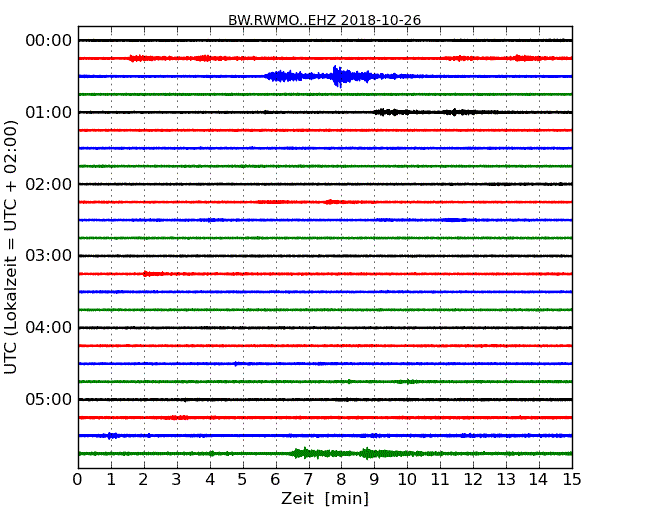
Task: Click the x-axis tick label 0
Action: point(78,480)
